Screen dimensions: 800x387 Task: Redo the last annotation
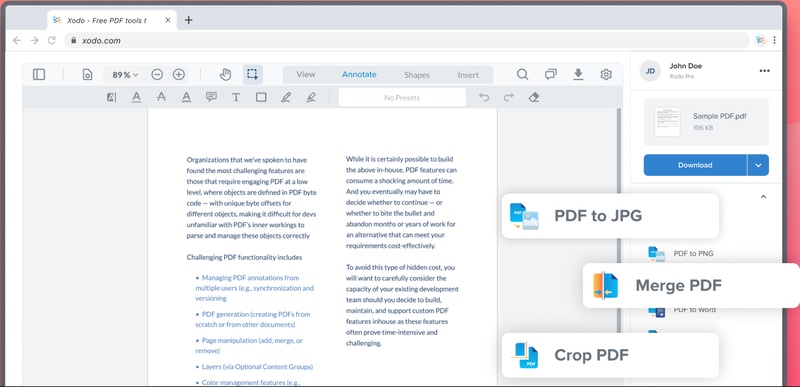pyautogui.click(x=509, y=97)
